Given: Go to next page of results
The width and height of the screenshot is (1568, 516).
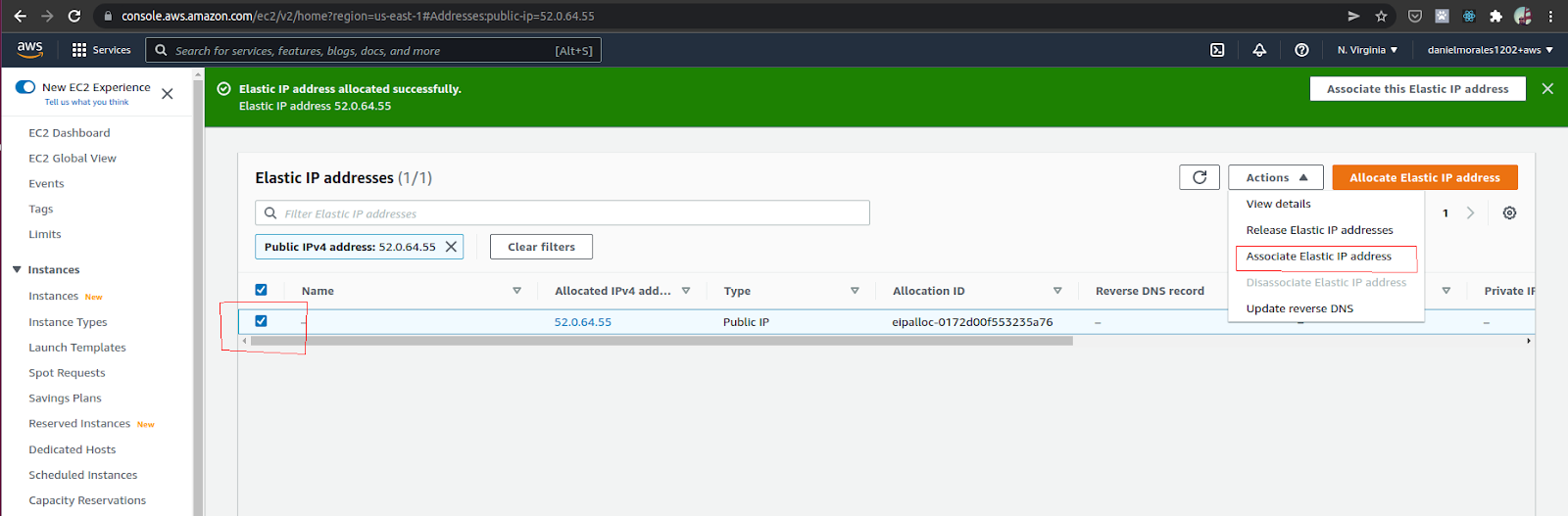Looking at the screenshot, I should point(1470,212).
